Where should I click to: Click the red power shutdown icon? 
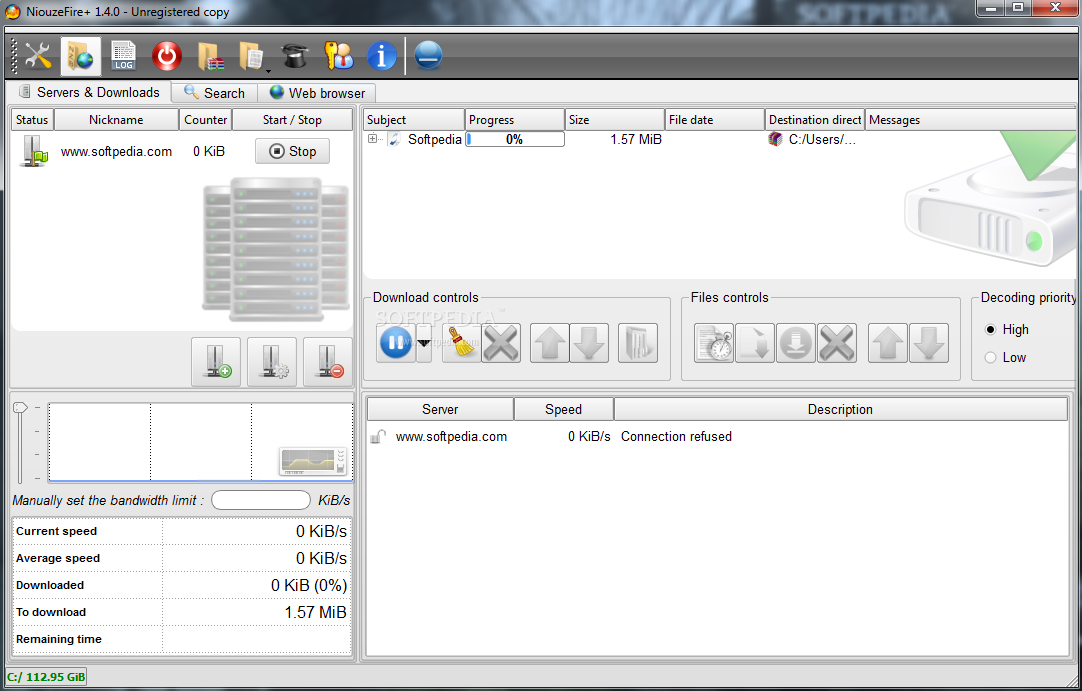166,56
